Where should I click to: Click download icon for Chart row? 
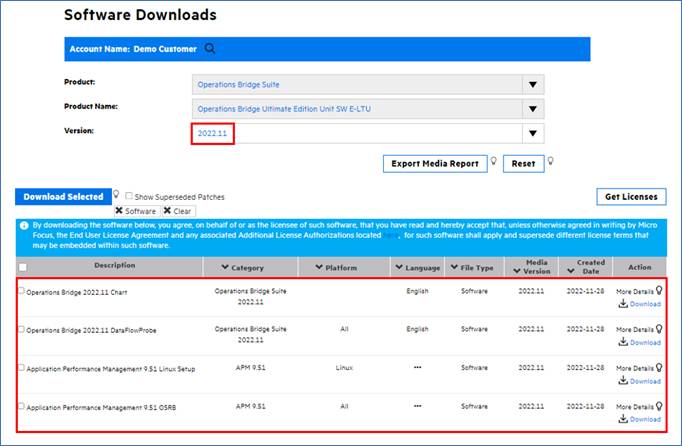(623, 304)
